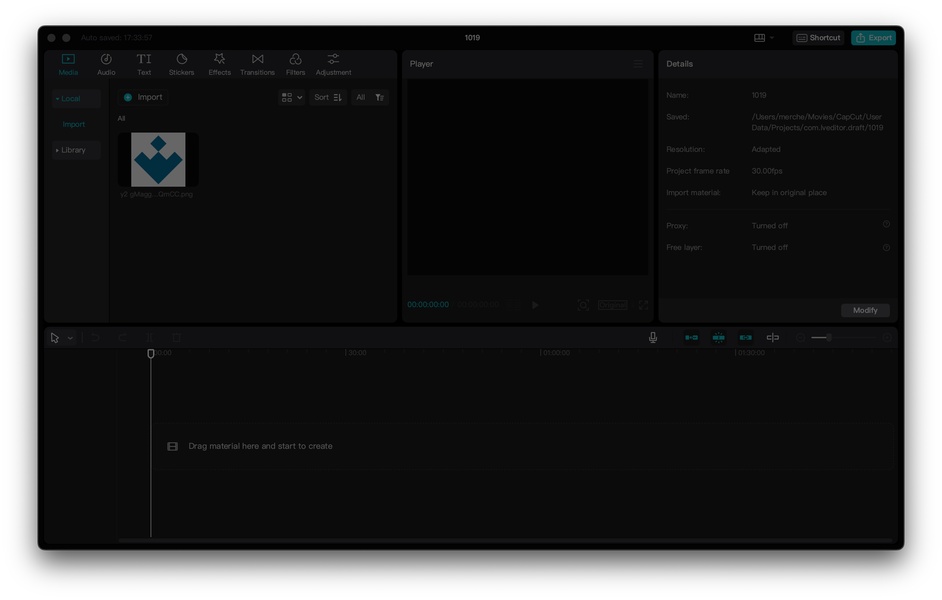The image size is (942, 600).
Task: Open the Transitions panel
Action: pyautogui.click(x=257, y=64)
